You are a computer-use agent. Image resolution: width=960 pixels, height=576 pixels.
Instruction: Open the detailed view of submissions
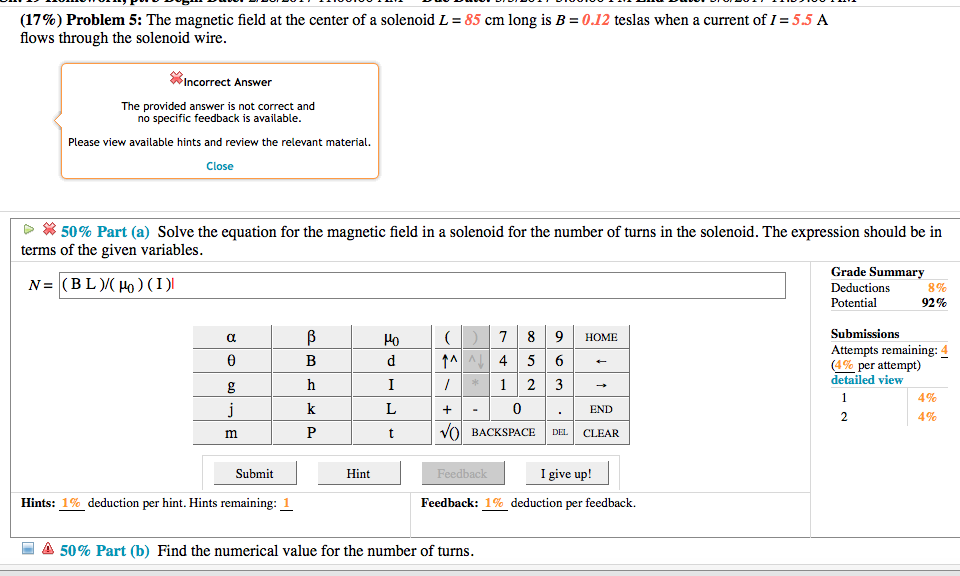[867, 380]
